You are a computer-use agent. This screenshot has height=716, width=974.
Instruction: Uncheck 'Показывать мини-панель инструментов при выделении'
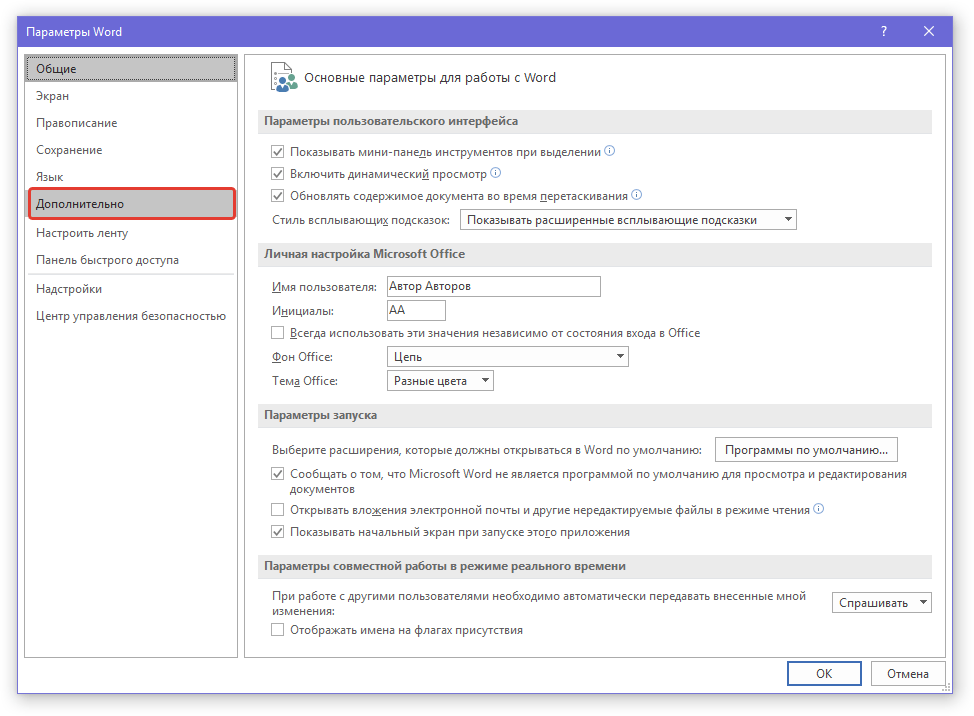coord(278,153)
